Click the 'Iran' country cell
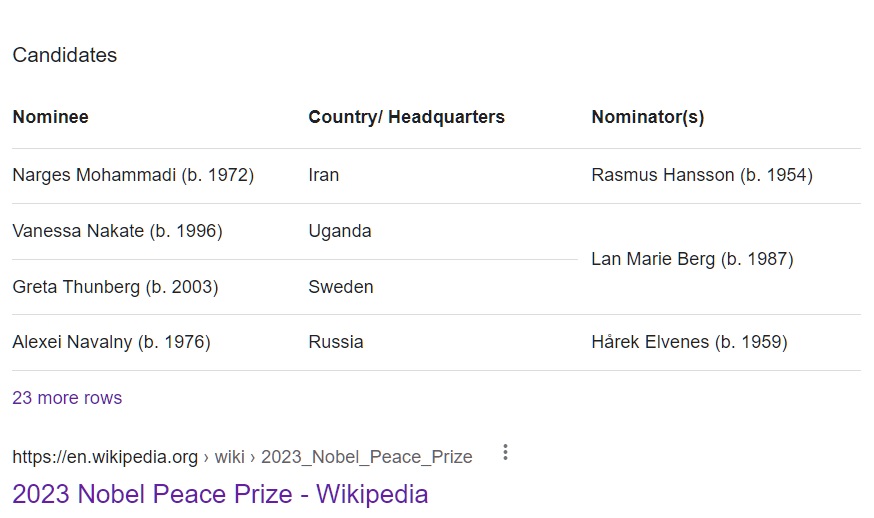This screenshot has height=518, width=874. [324, 176]
